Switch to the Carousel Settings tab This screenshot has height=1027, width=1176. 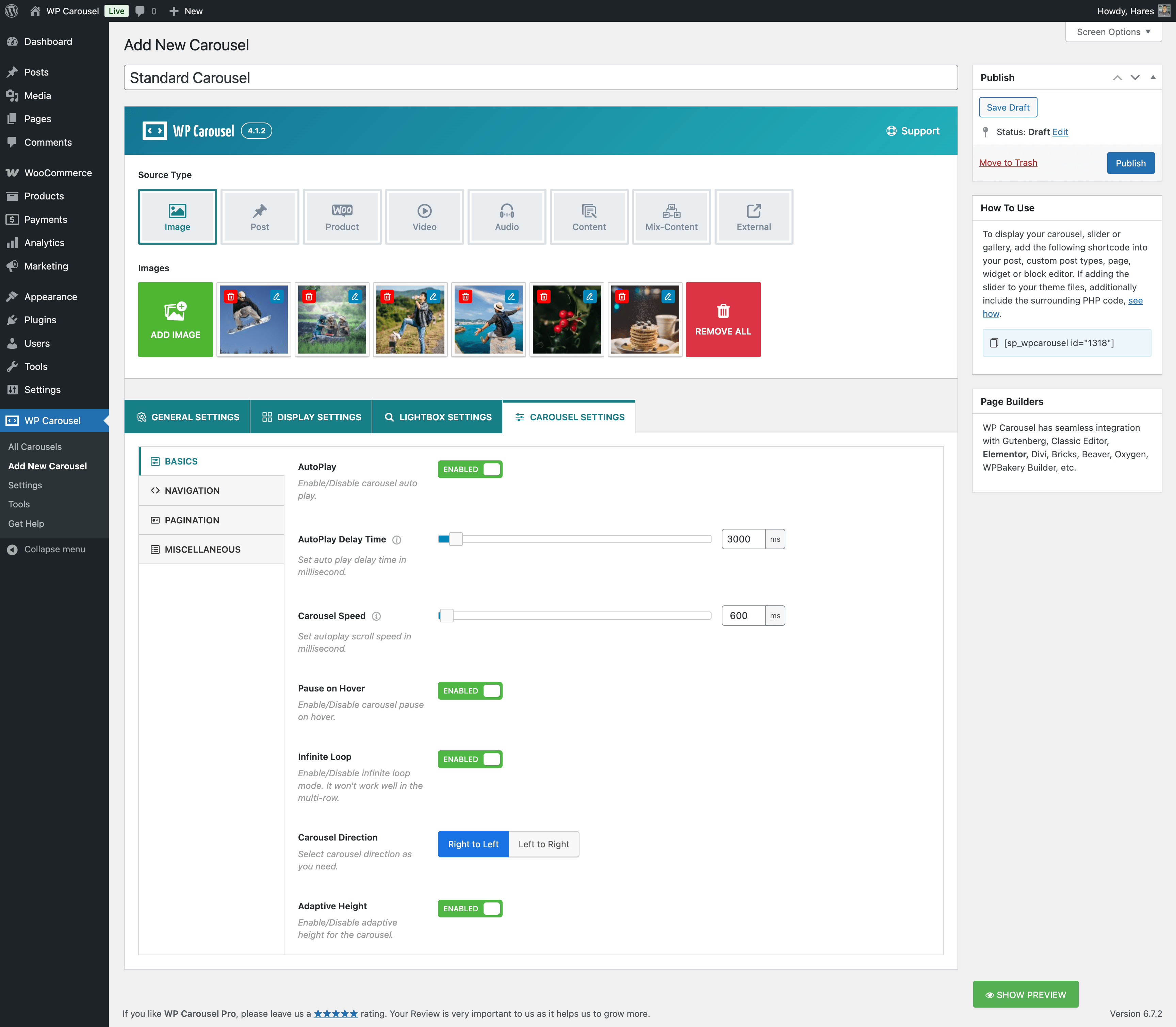tap(569, 417)
